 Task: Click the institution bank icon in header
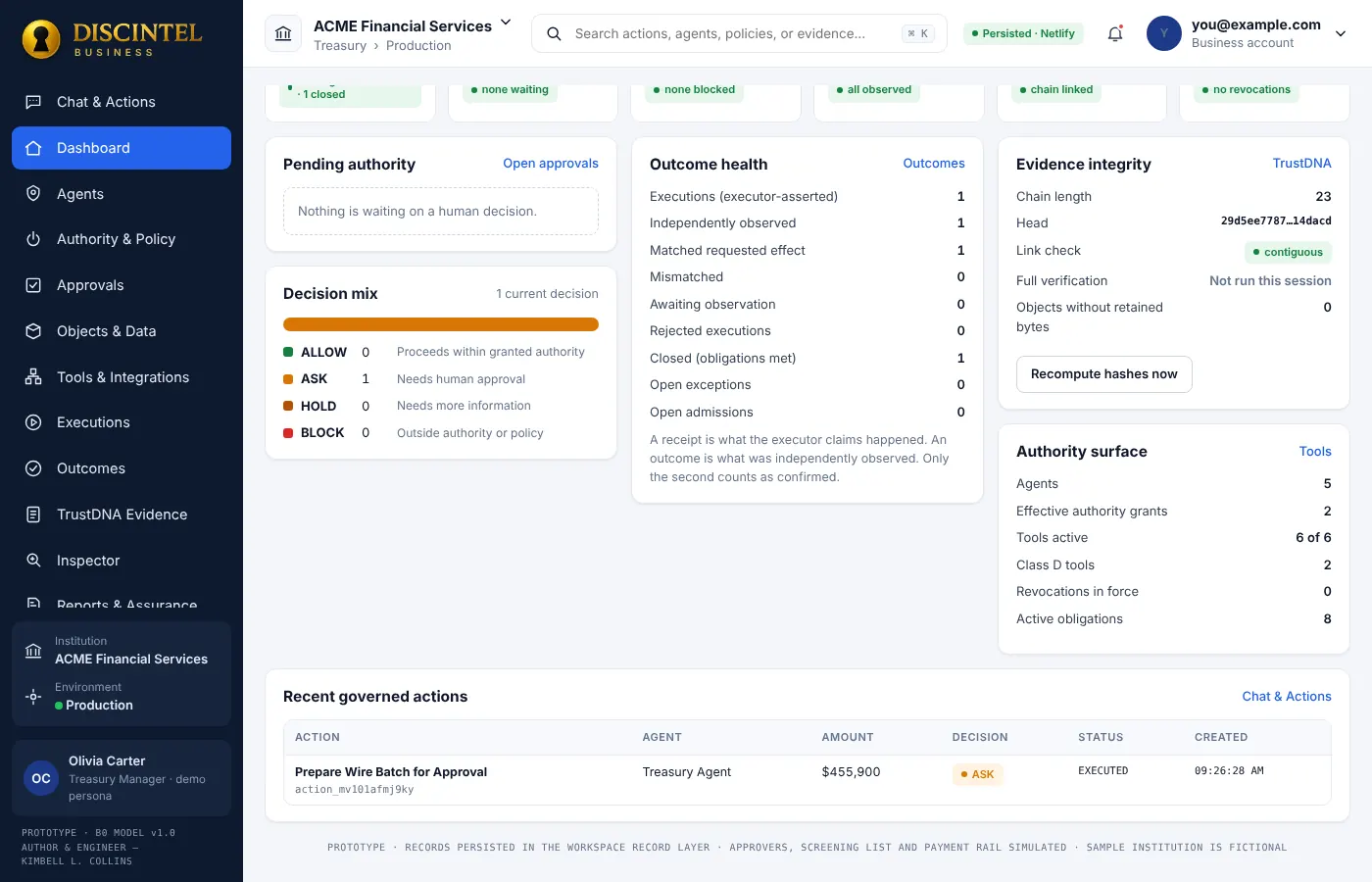[x=283, y=33]
